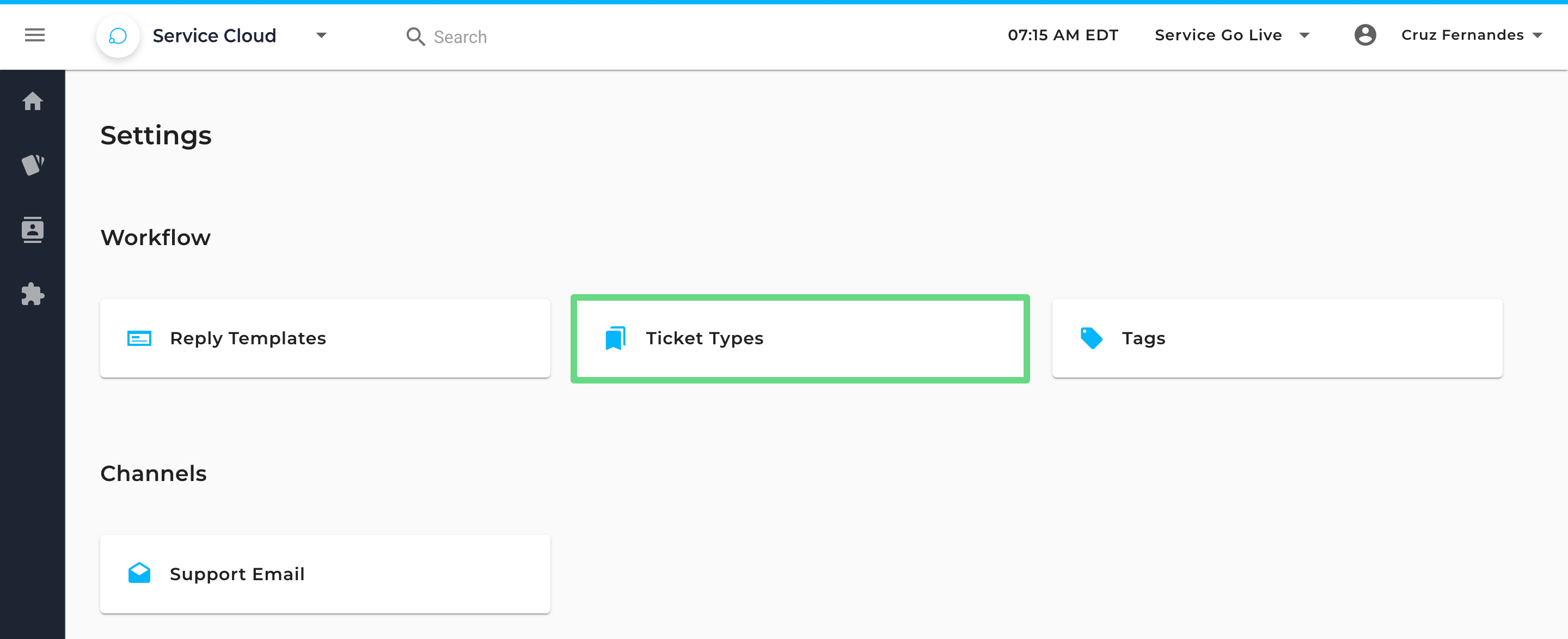Click the Reply Templates card icon
1568x639 pixels.
coord(139,338)
